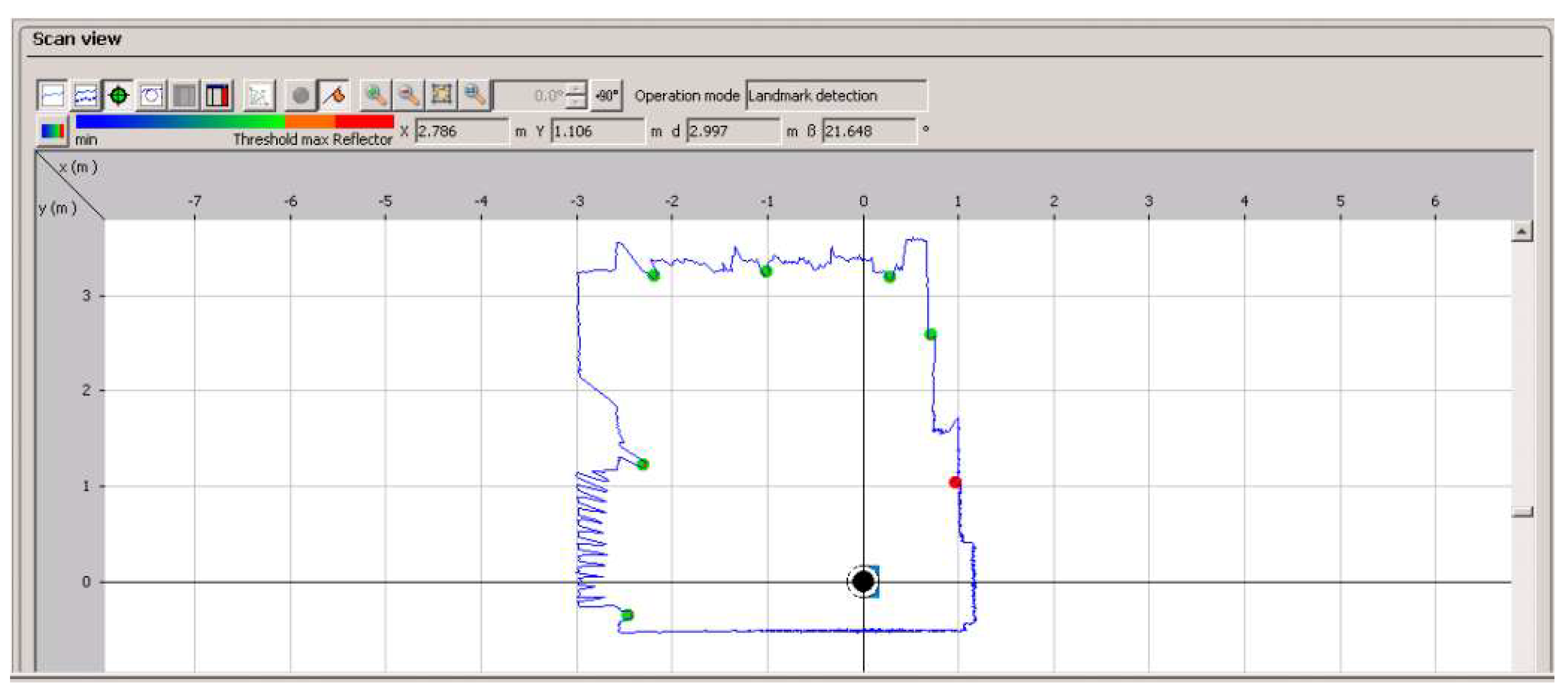Click the zoom out magnifier icon
Screen dimensions: 1568x697
pos(408,95)
